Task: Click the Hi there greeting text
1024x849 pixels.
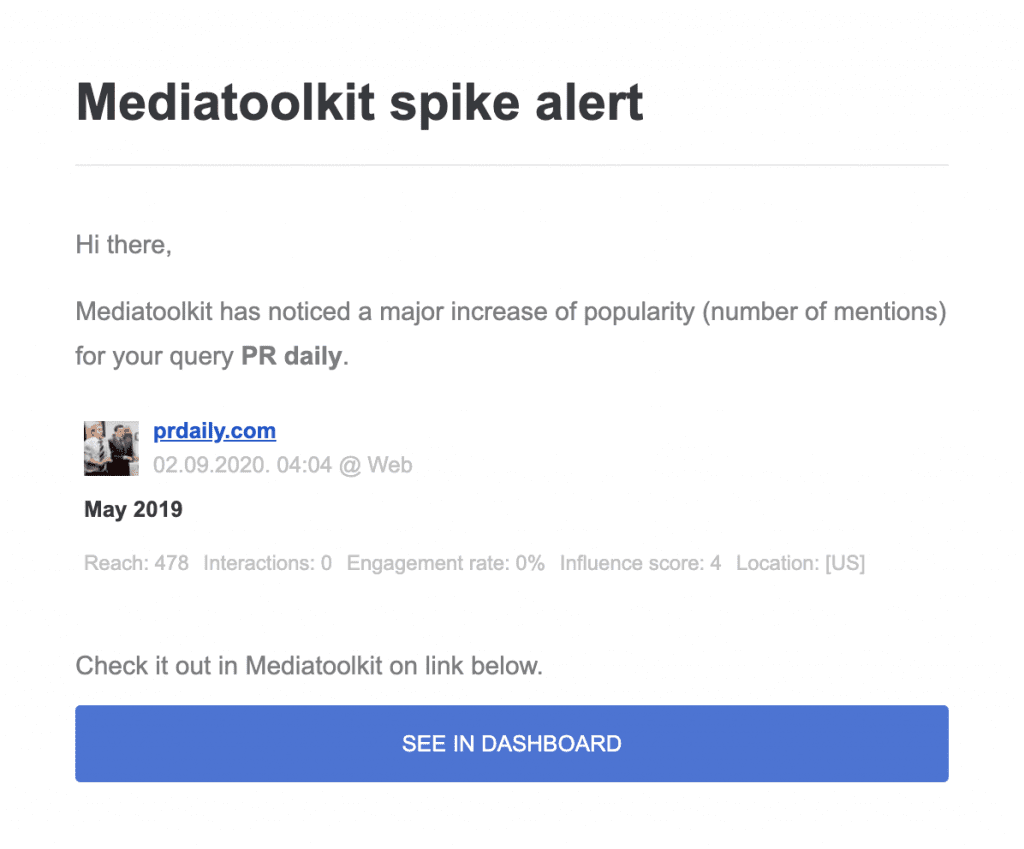Action: point(122,244)
